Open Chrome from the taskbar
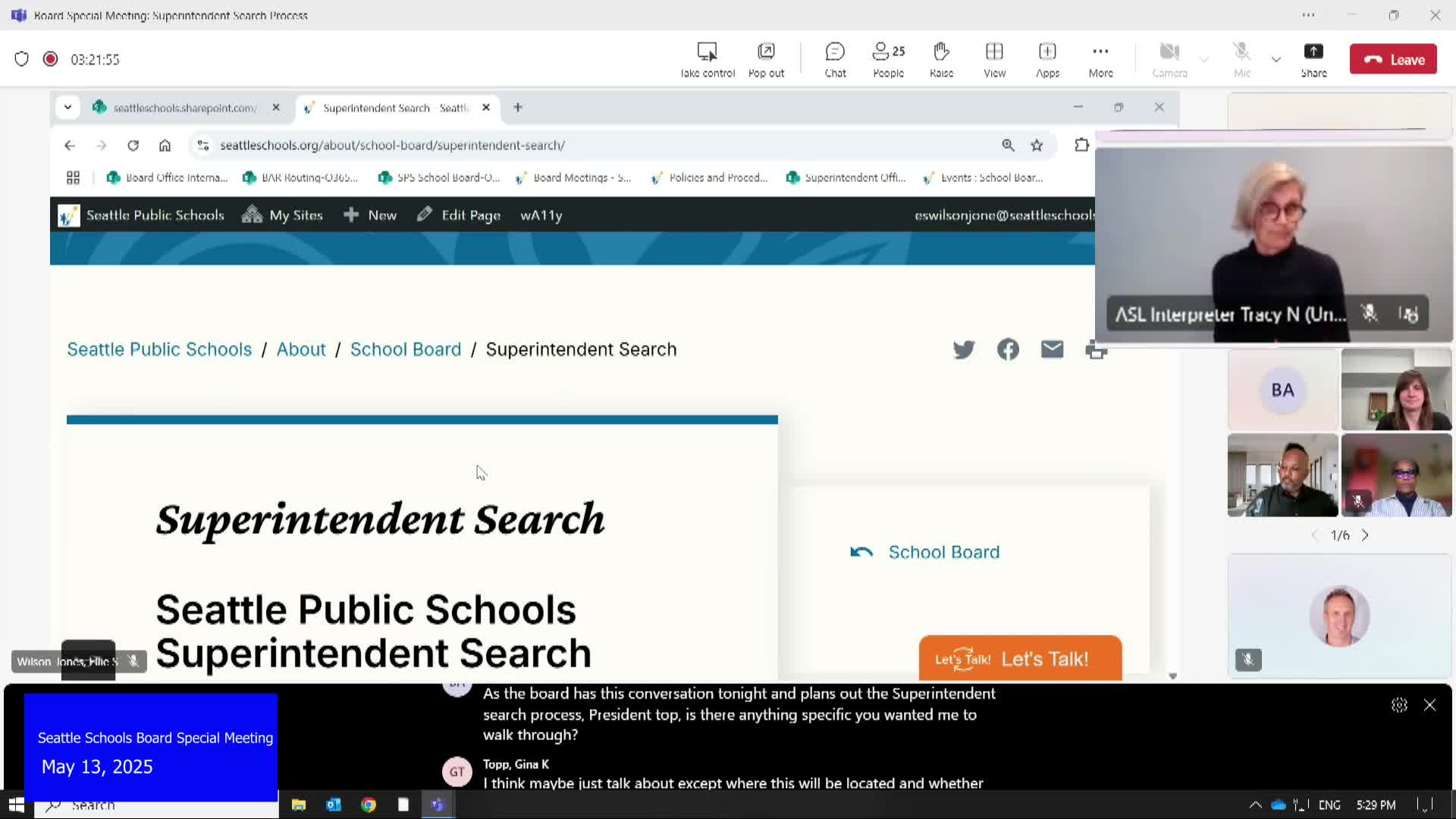 368,805
